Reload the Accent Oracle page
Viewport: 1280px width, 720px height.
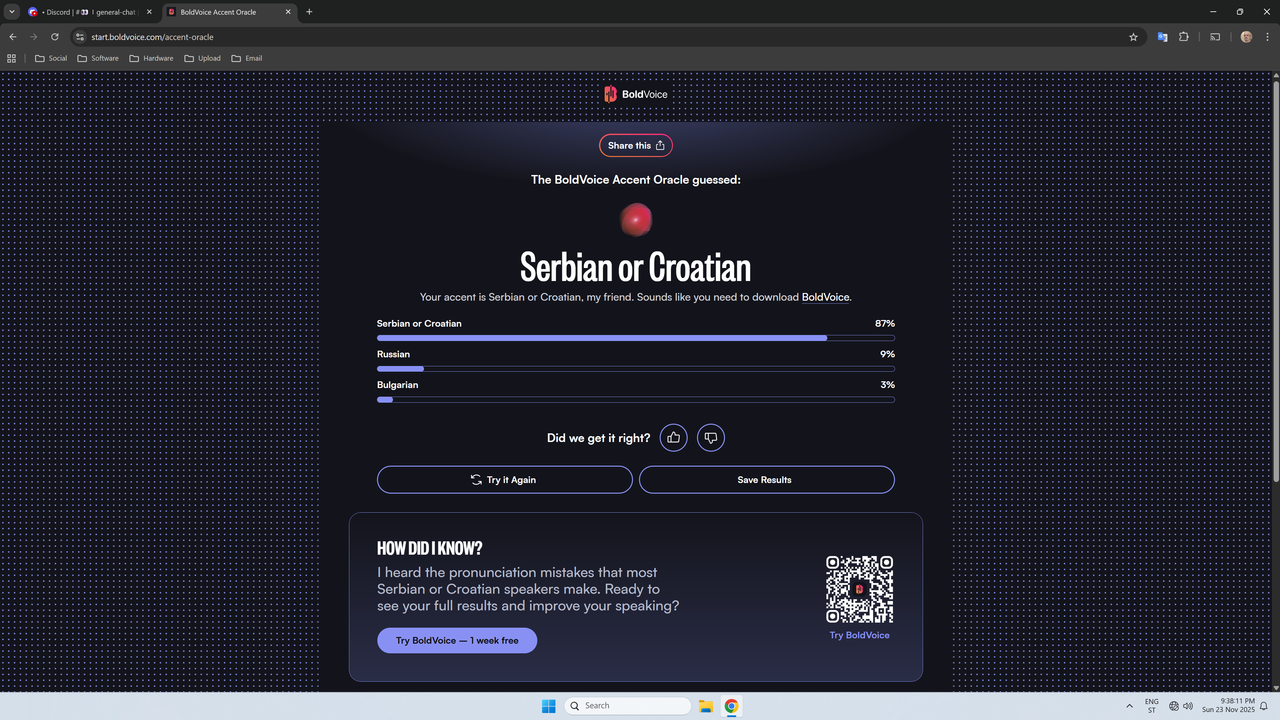click(54, 36)
